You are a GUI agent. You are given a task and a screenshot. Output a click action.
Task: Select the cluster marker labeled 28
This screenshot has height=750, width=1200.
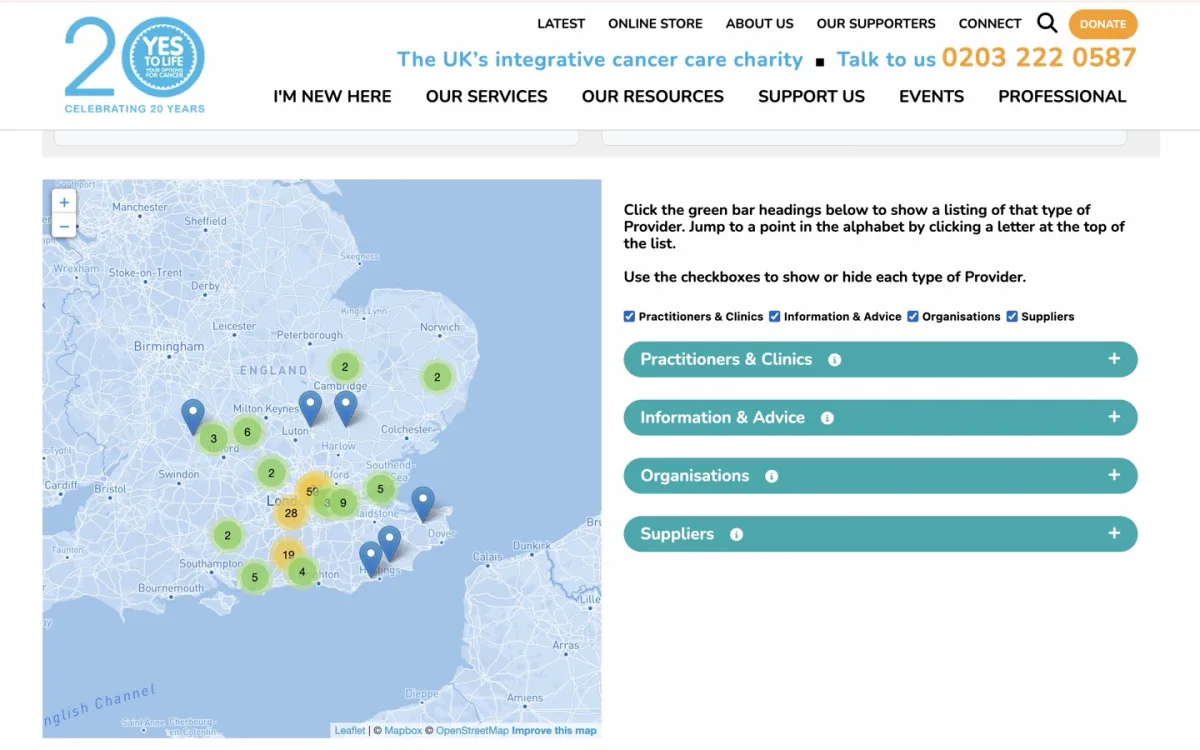click(291, 513)
